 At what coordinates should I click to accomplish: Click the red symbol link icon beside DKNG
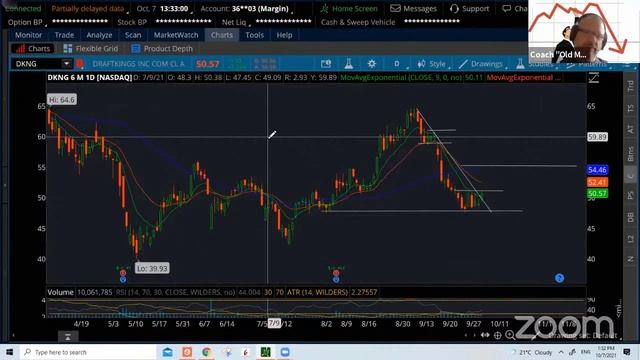point(80,64)
